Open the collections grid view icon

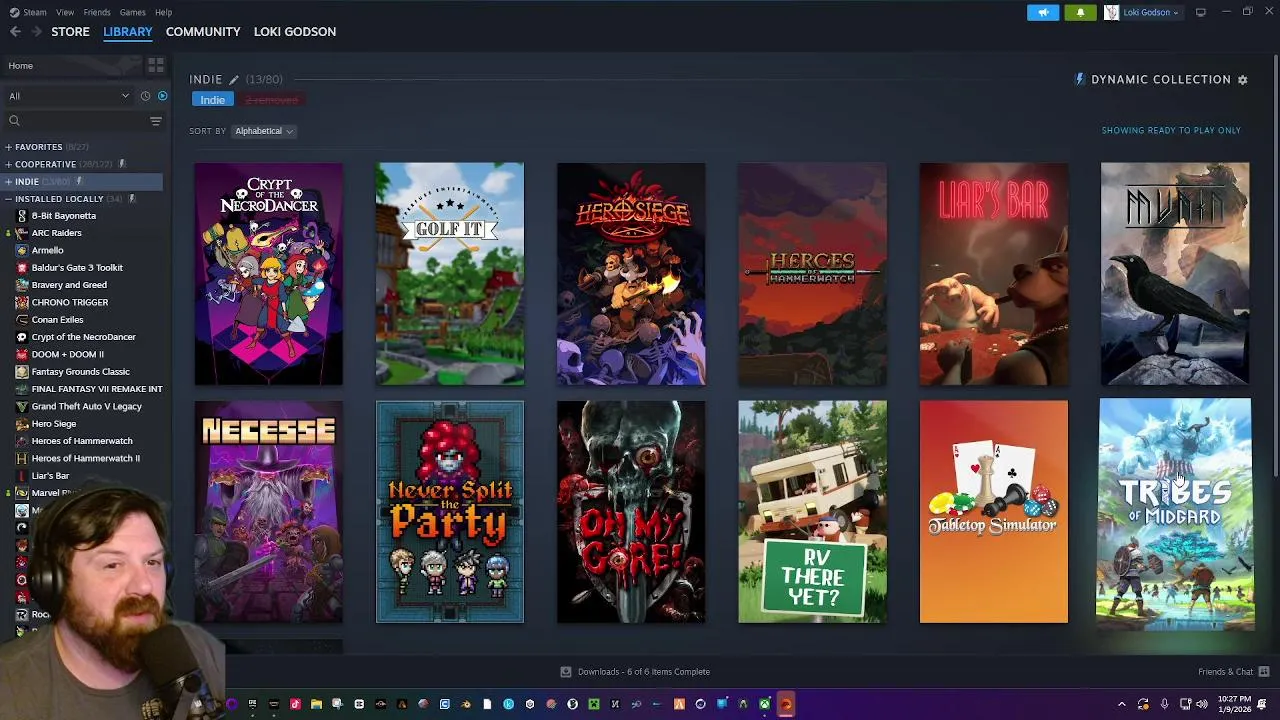[x=155, y=65]
